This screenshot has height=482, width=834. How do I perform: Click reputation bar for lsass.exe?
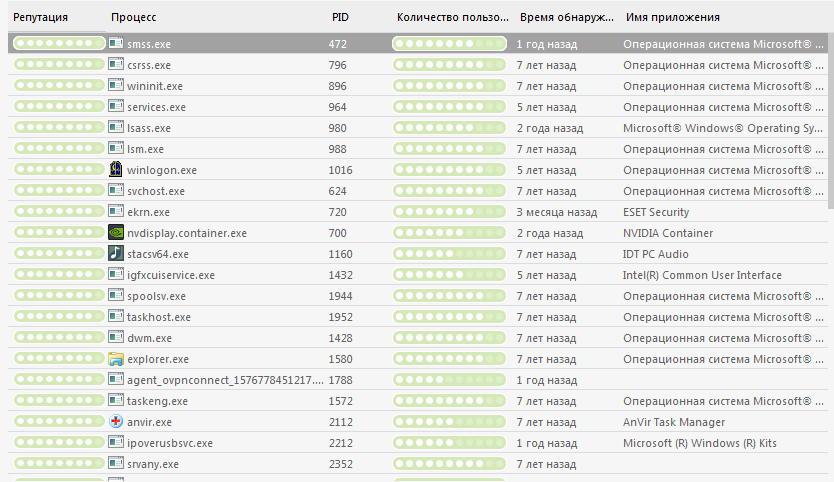pyautogui.click(x=60, y=128)
